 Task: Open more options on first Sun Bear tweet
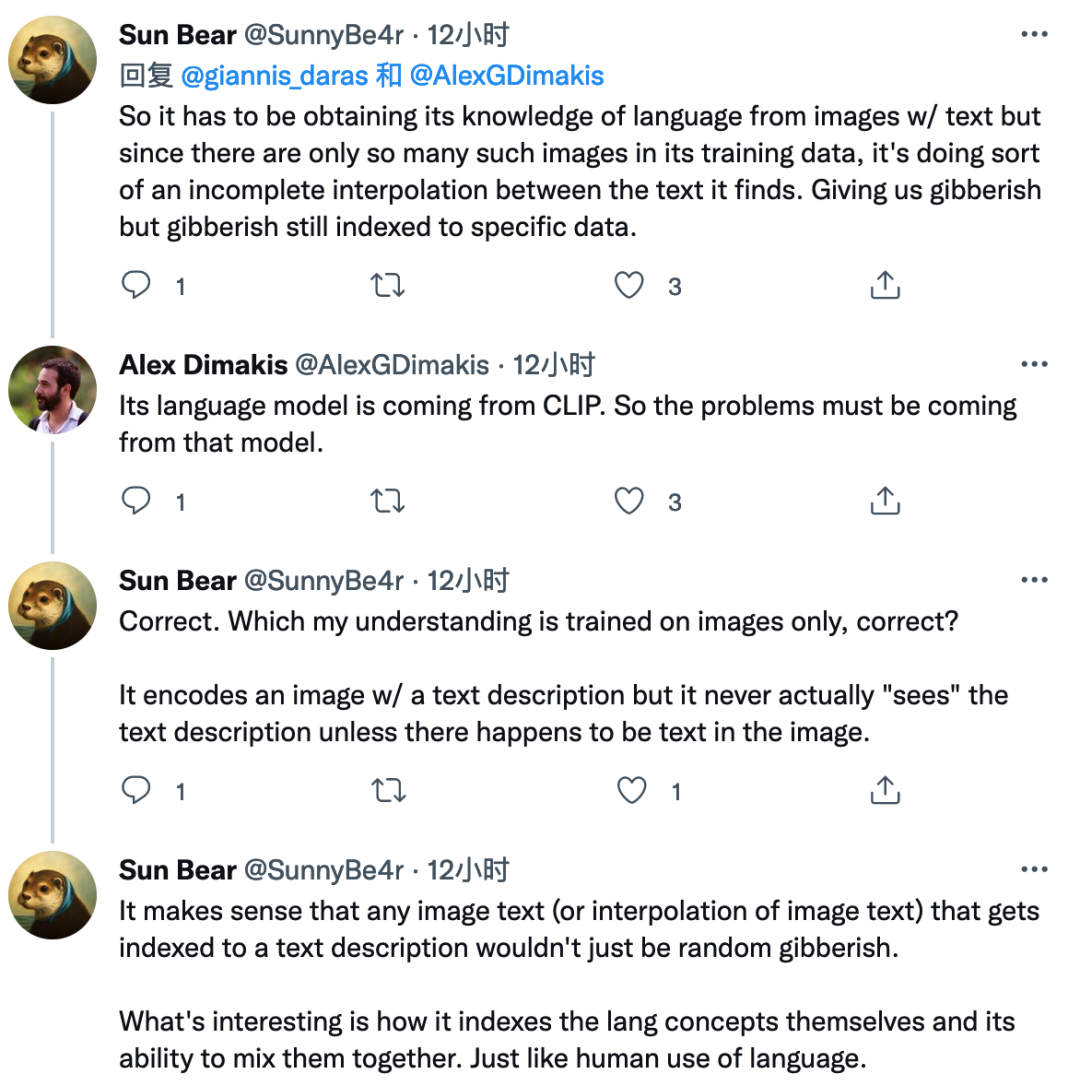1033,35
